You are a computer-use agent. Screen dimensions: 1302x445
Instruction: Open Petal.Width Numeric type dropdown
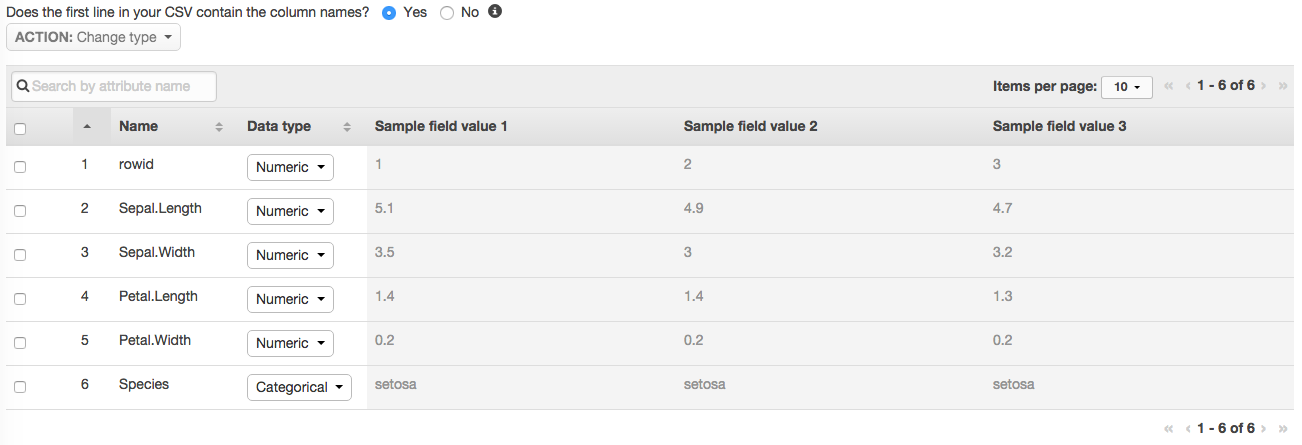290,343
